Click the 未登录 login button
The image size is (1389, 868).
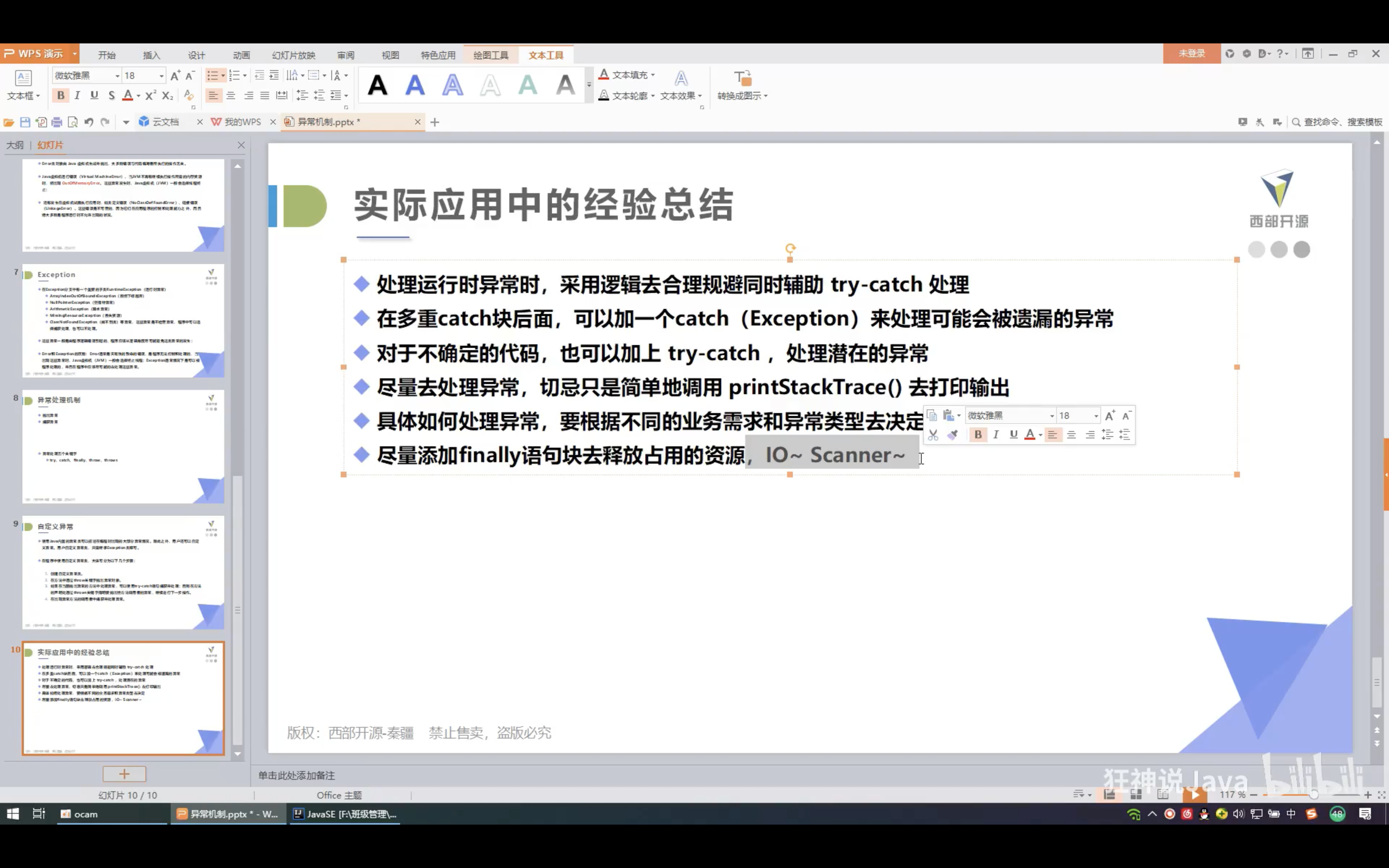click(1192, 54)
